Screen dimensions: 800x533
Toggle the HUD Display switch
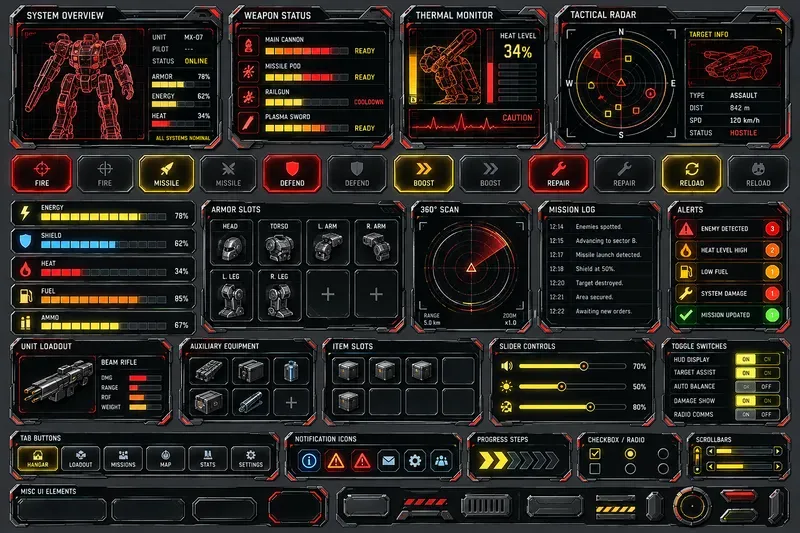coord(757,359)
